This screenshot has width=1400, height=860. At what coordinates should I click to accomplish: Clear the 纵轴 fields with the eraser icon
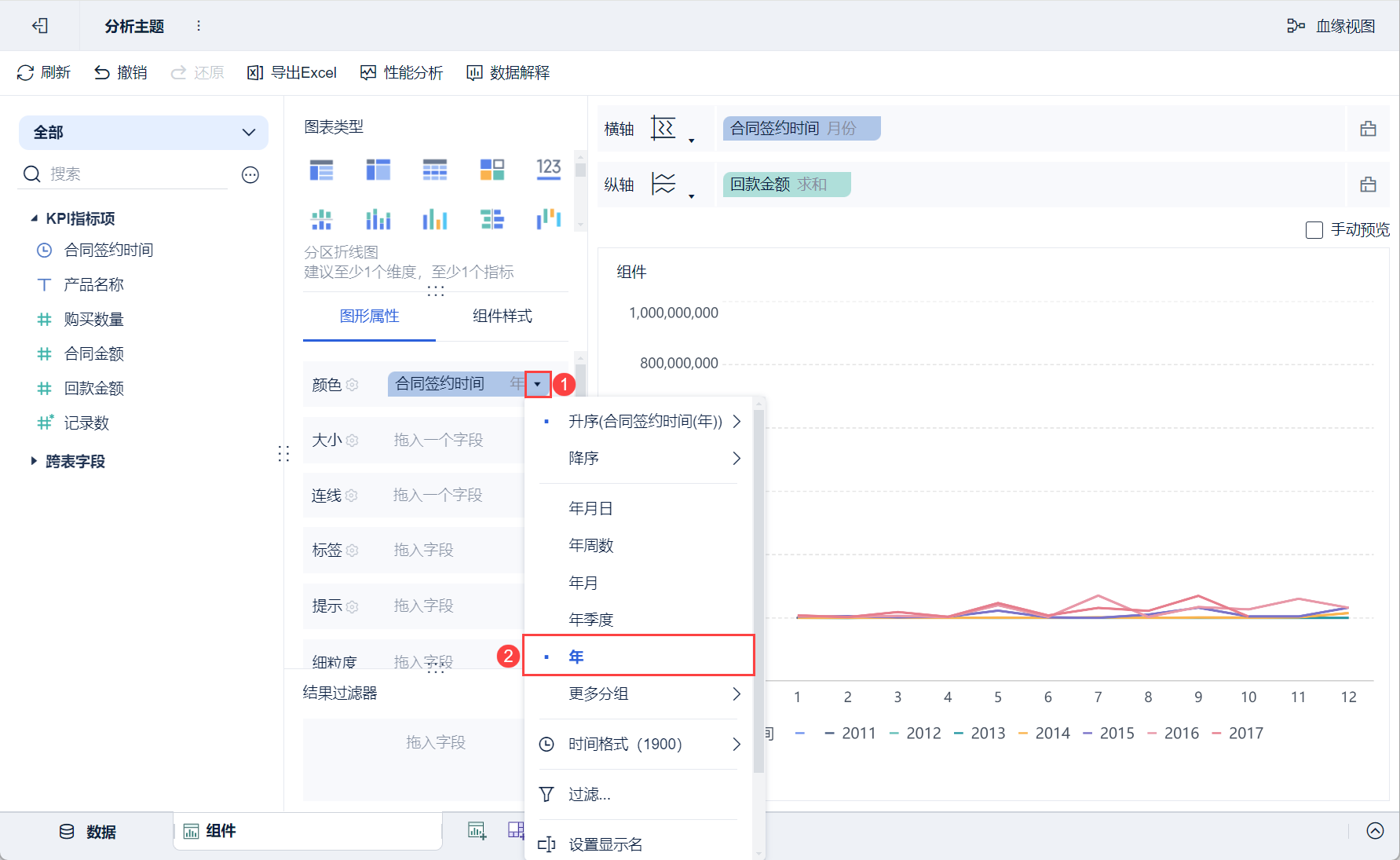pyautogui.click(x=1369, y=185)
